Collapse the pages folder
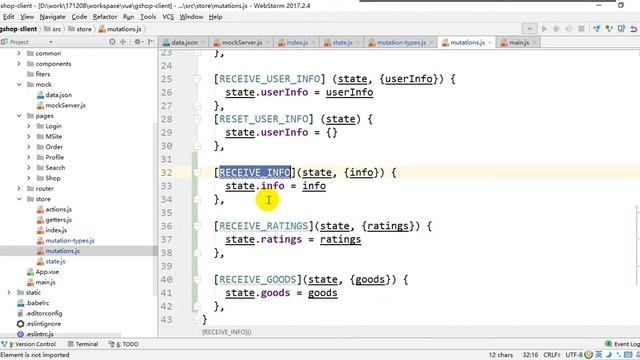The image size is (640, 360). click(19, 116)
